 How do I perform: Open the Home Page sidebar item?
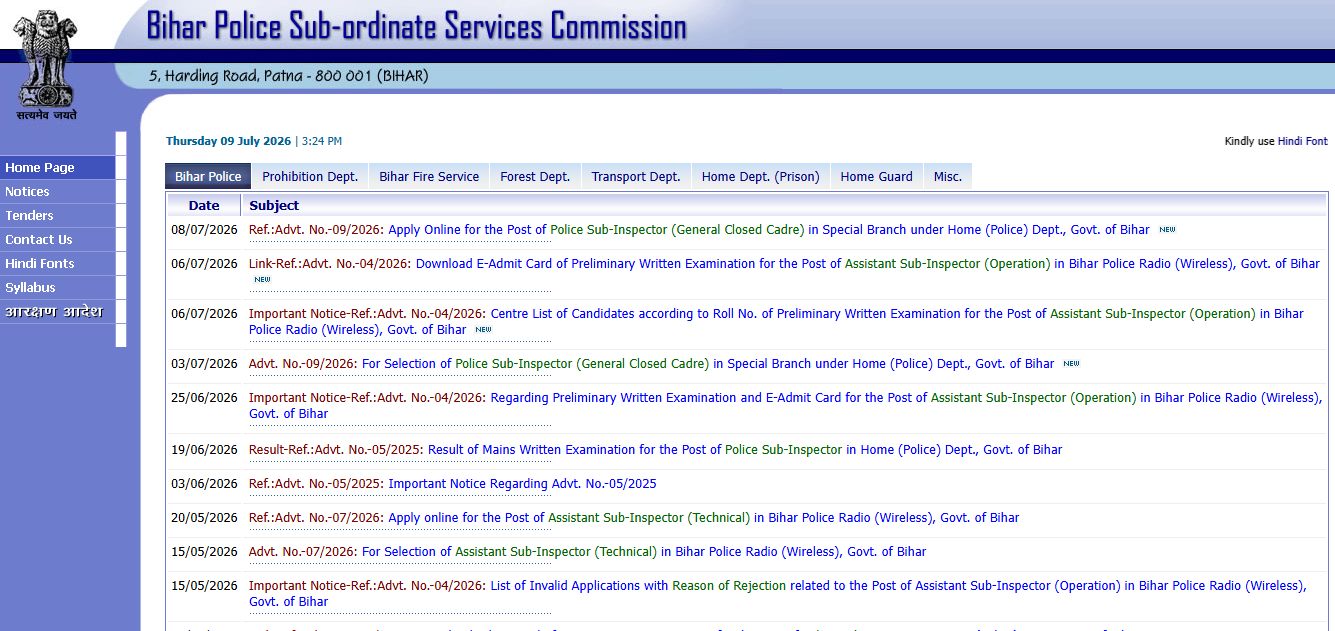[x=58, y=168]
